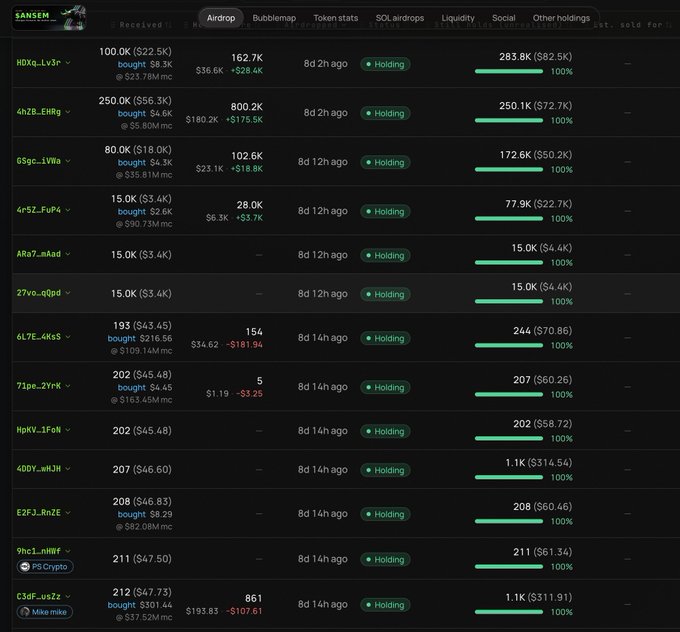680x632 pixels.
Task: Click the '+$175.5K' profit value
Action: (x=244, y=120)
